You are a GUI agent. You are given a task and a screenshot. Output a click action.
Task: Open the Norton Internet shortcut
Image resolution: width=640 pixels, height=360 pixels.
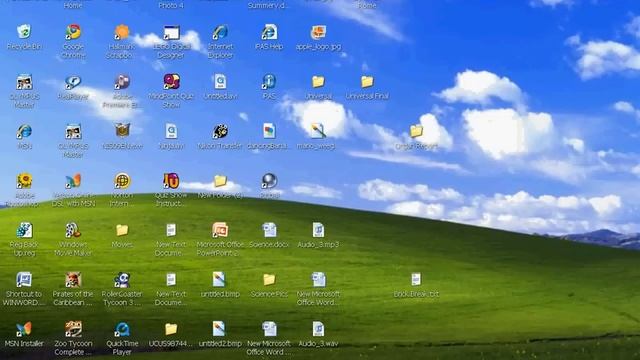point(122,181)
